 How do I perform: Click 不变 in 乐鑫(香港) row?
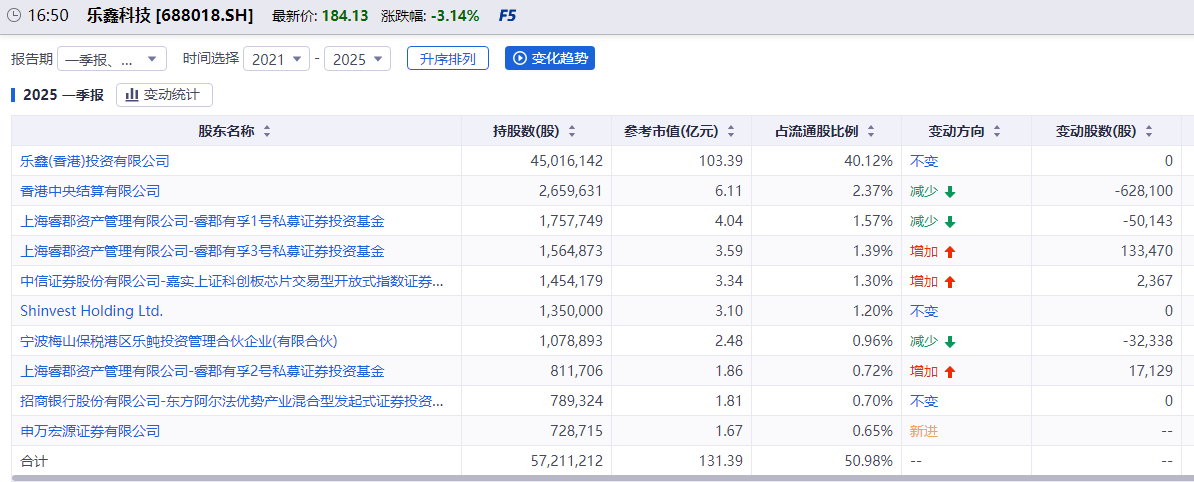pyautogui.click(x=924, y=161)
